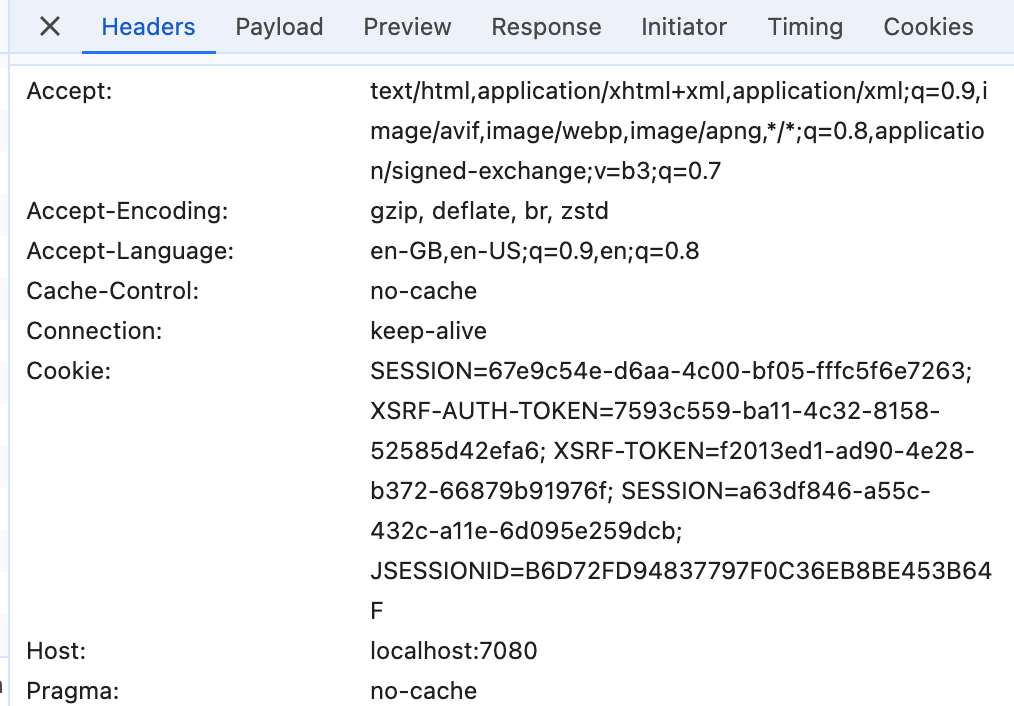Switch to the Response tab
1014x706 pixels.
point(546,27)
